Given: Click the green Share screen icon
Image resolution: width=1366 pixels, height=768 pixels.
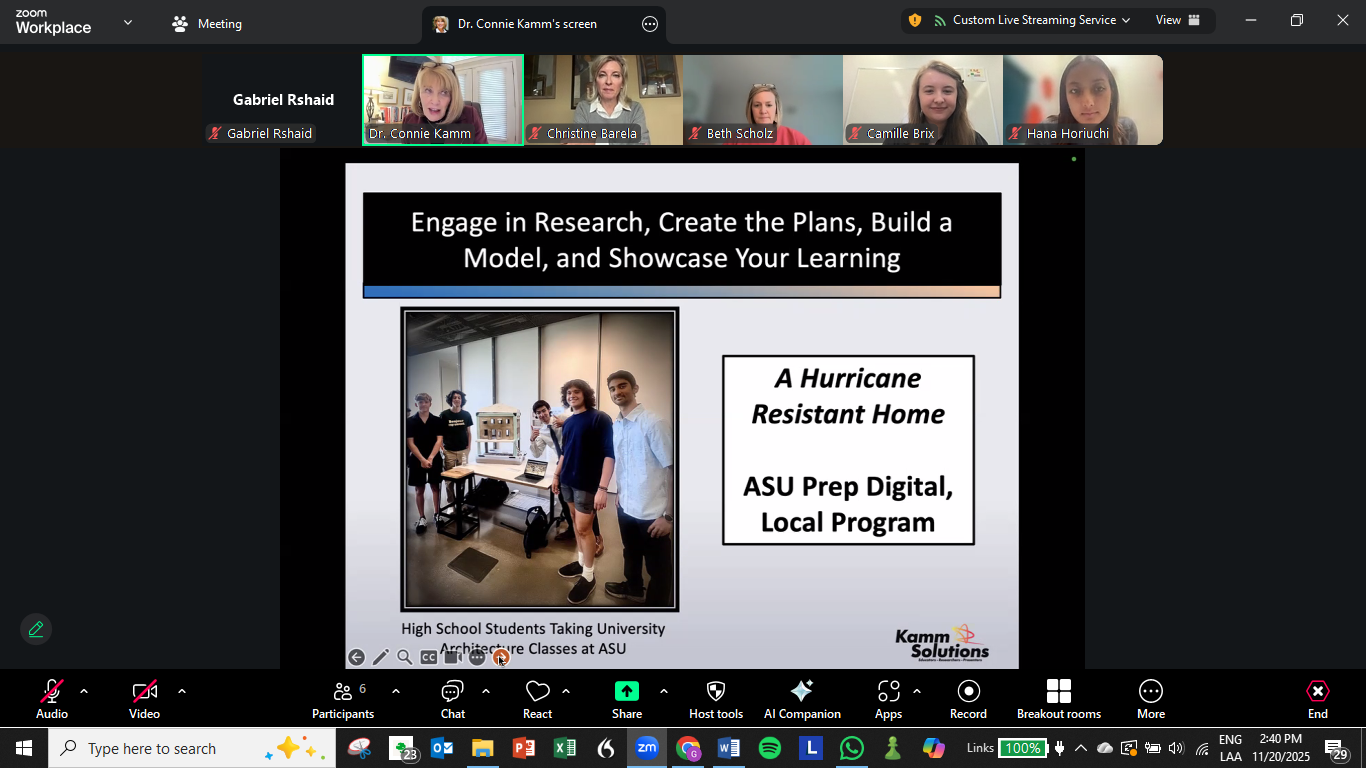Looking at the screenshot, I should 627,692.
